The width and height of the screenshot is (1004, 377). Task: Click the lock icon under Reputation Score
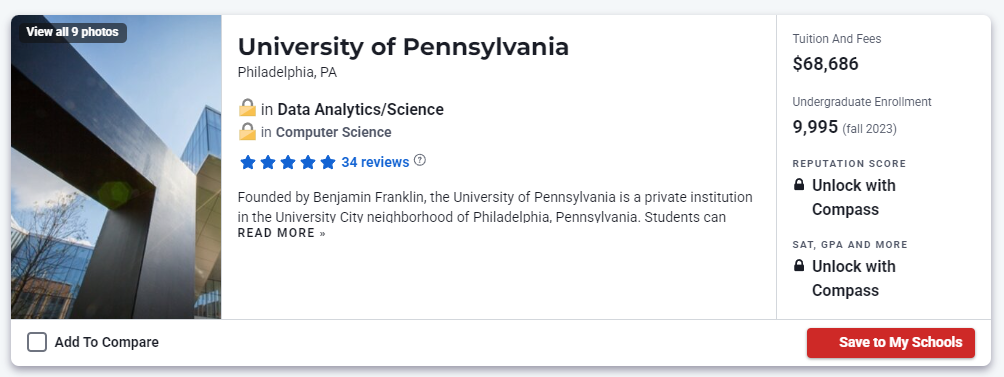[798, 185]
